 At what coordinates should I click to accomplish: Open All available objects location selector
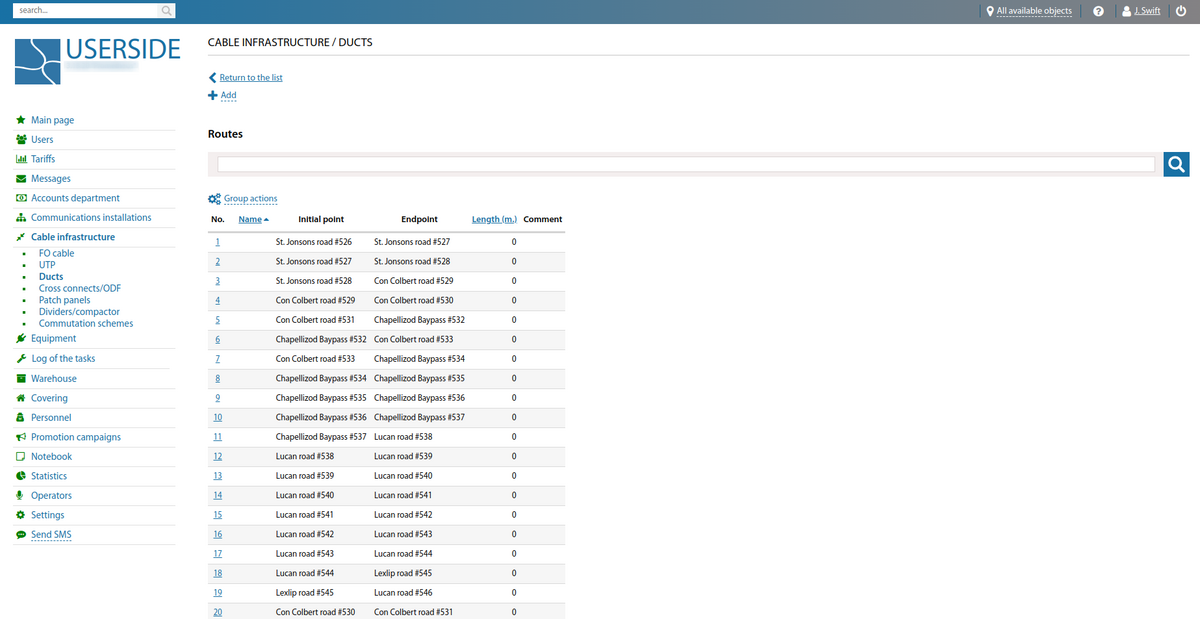(1033, 11)
